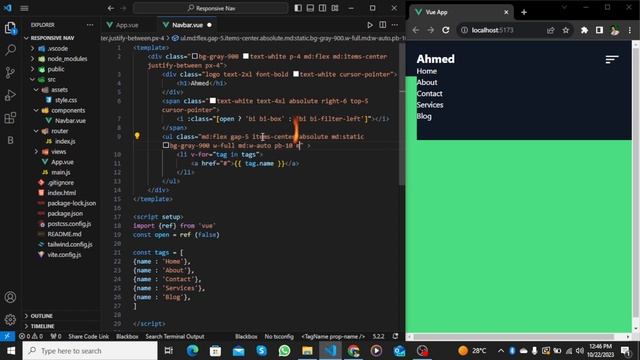Viewport: 640px width, 360px height.
Task: Open a new Chrome tab
Action: (x=524, y=12)
